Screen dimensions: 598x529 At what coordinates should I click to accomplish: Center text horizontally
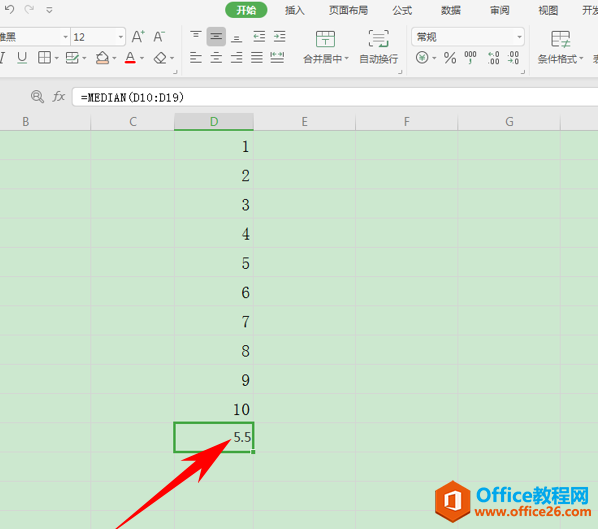(x=216, y=58)
